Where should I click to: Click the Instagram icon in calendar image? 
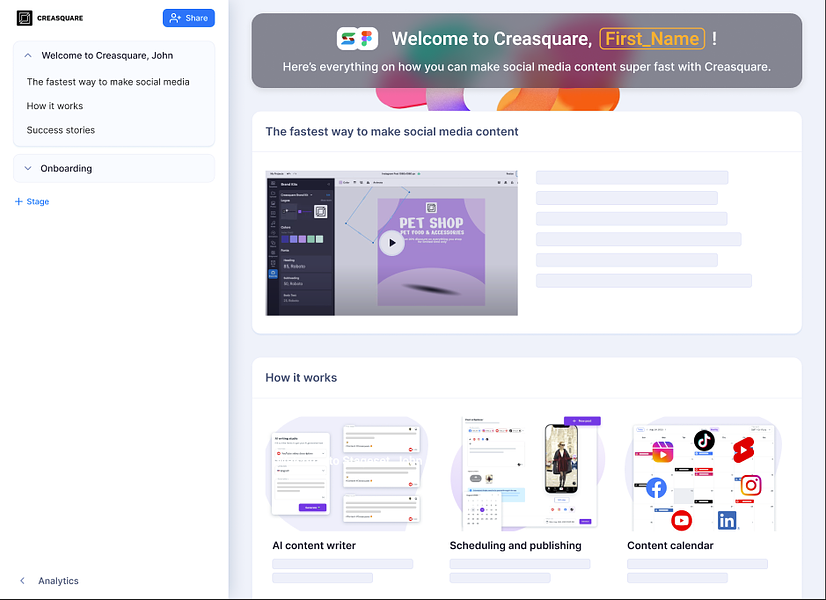tap(751, 485)
